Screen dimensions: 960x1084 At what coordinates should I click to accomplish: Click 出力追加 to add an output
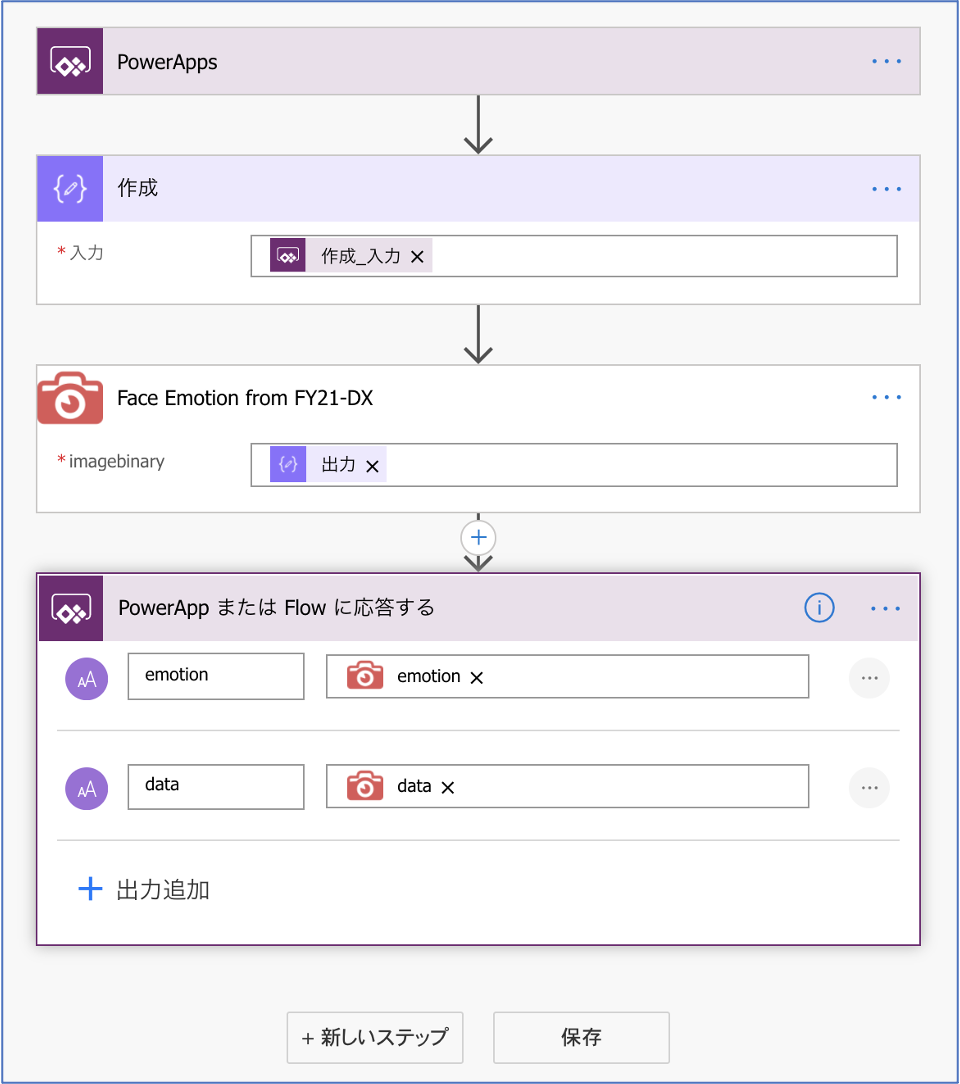click(144, 889)
